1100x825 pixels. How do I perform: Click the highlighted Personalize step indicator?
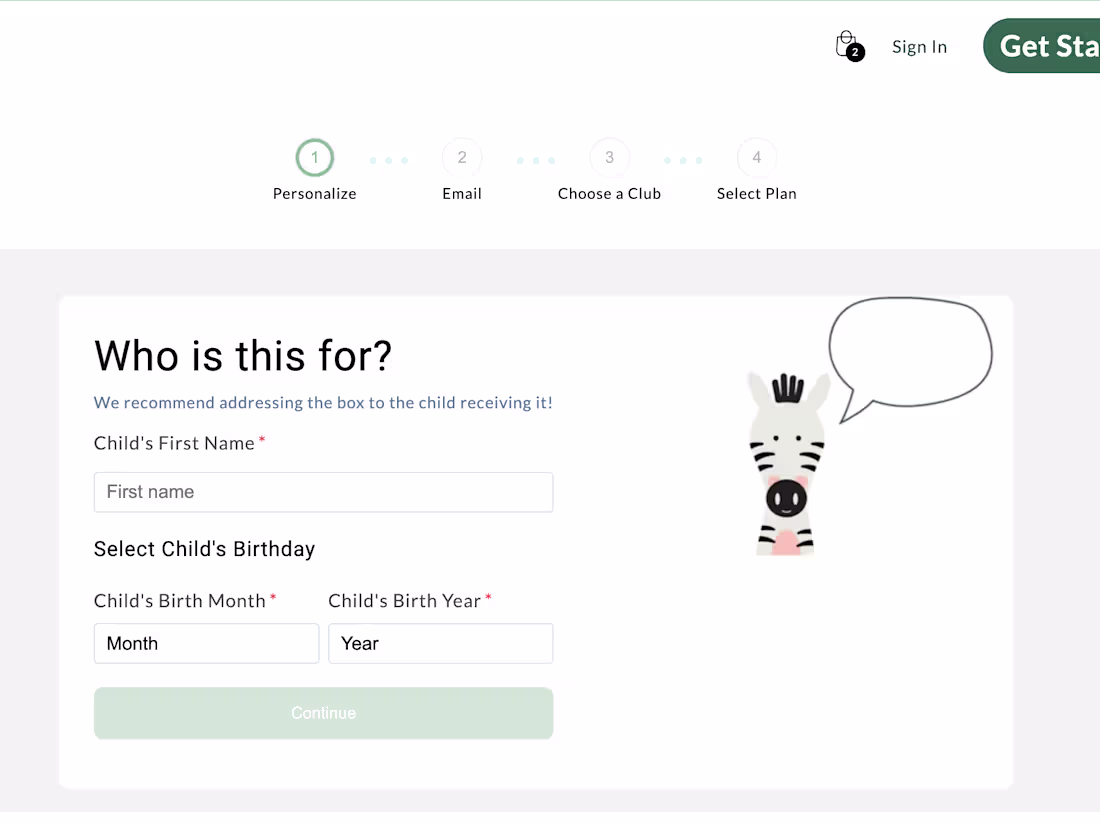[x=314, y=157]
